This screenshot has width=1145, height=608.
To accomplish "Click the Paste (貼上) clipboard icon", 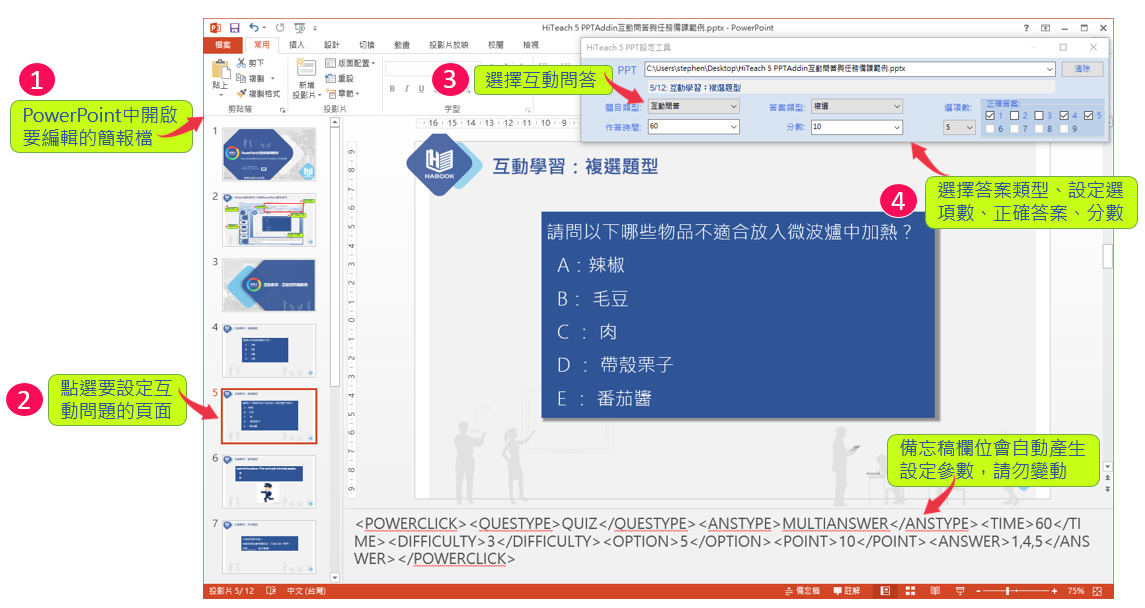I will pos(221,70).
